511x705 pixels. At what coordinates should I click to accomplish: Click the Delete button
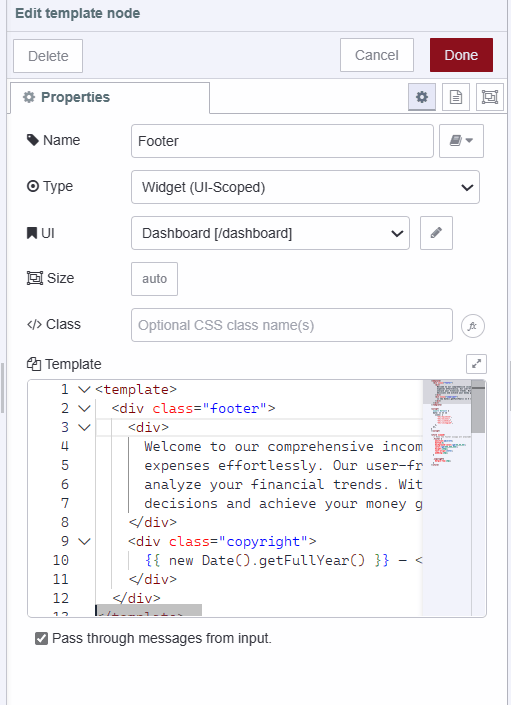pos(48,56)
